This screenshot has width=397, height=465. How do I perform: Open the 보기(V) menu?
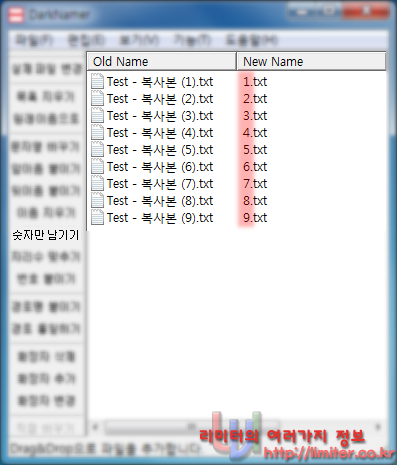coord(139,40)
